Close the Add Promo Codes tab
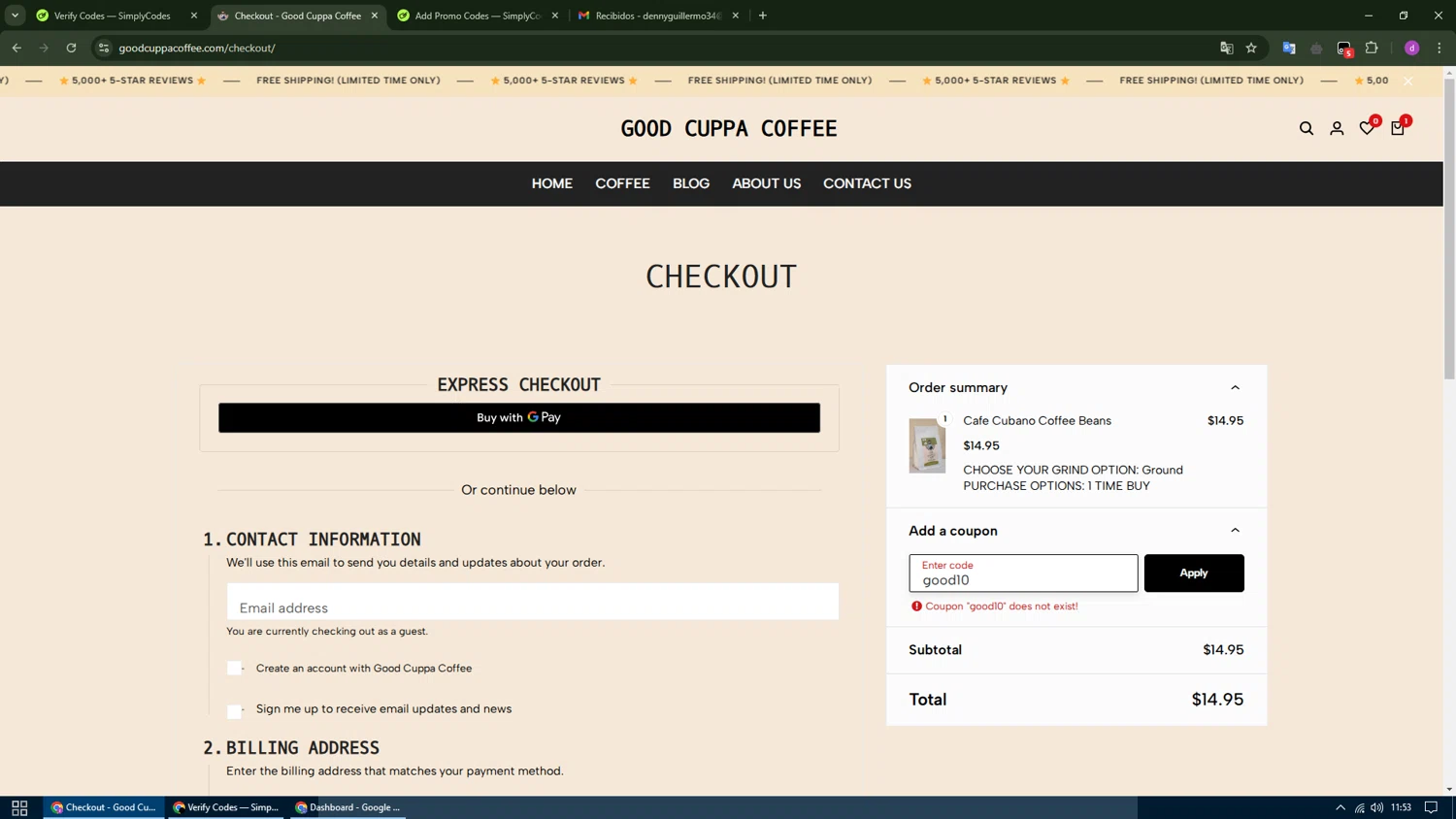The width and height of the screenshot is (1456, 819). tap(555, 16)
